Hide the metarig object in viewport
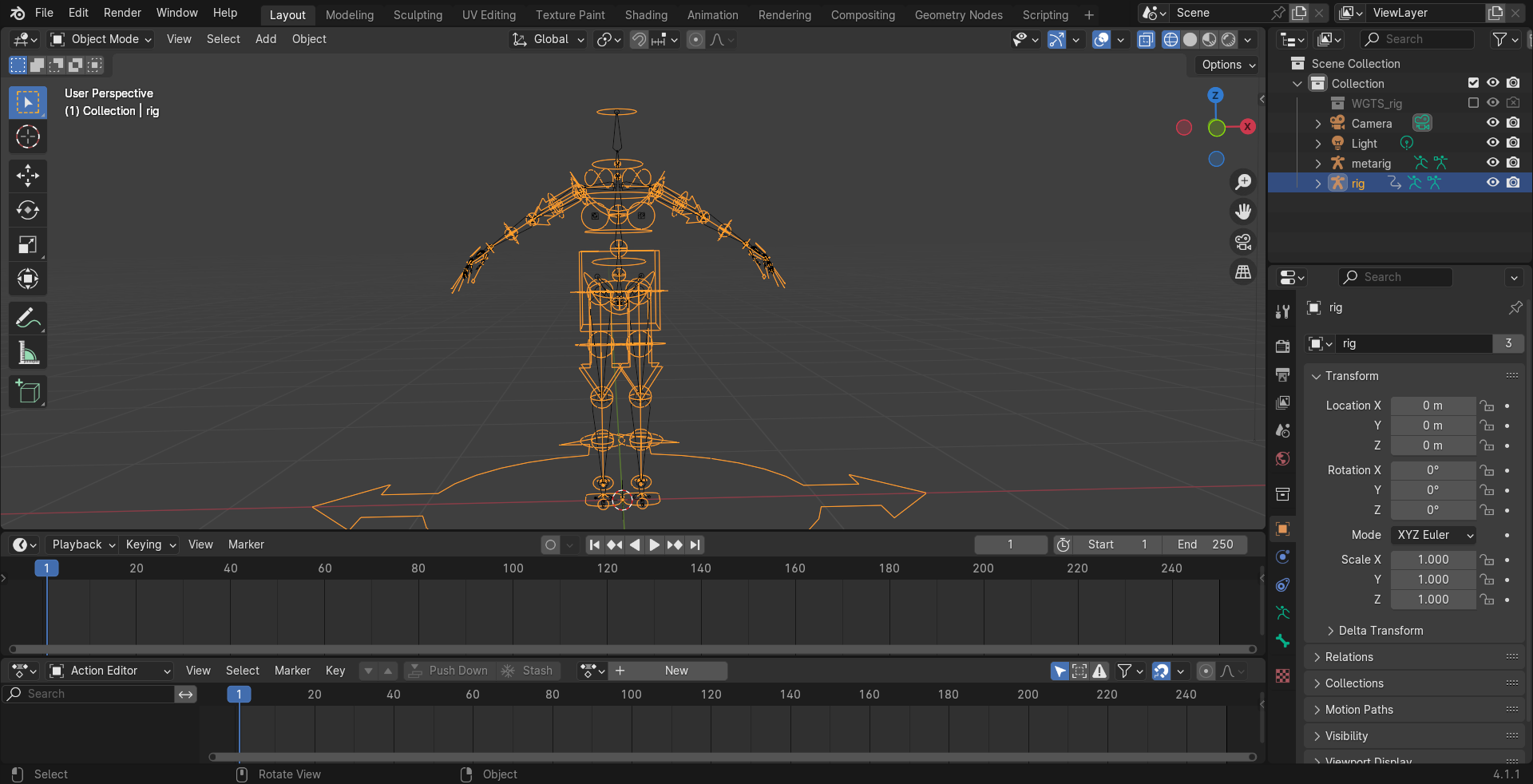The width and height of the screenshot is (1533, 784). (x=1492, y=163)
